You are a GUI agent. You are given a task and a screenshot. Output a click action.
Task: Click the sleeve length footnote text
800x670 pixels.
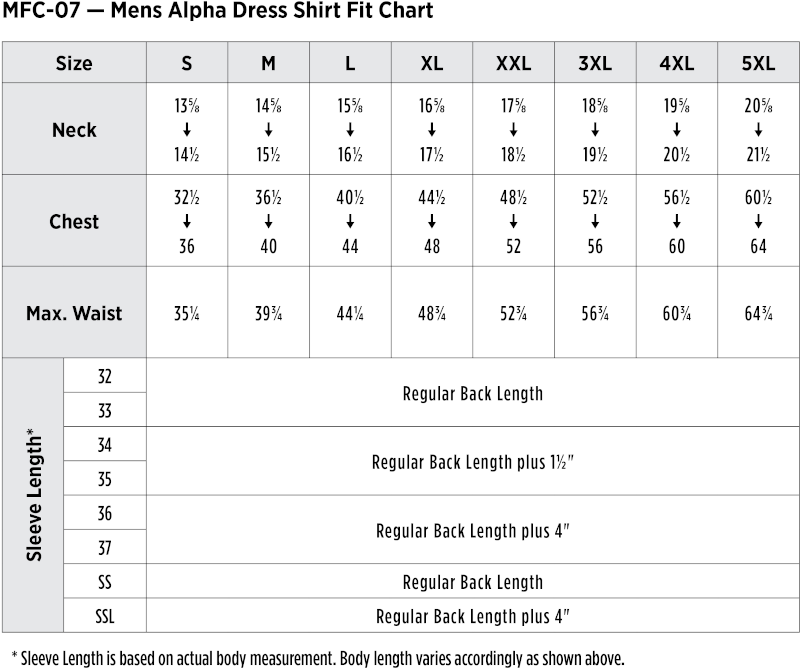tap(318, 658)
